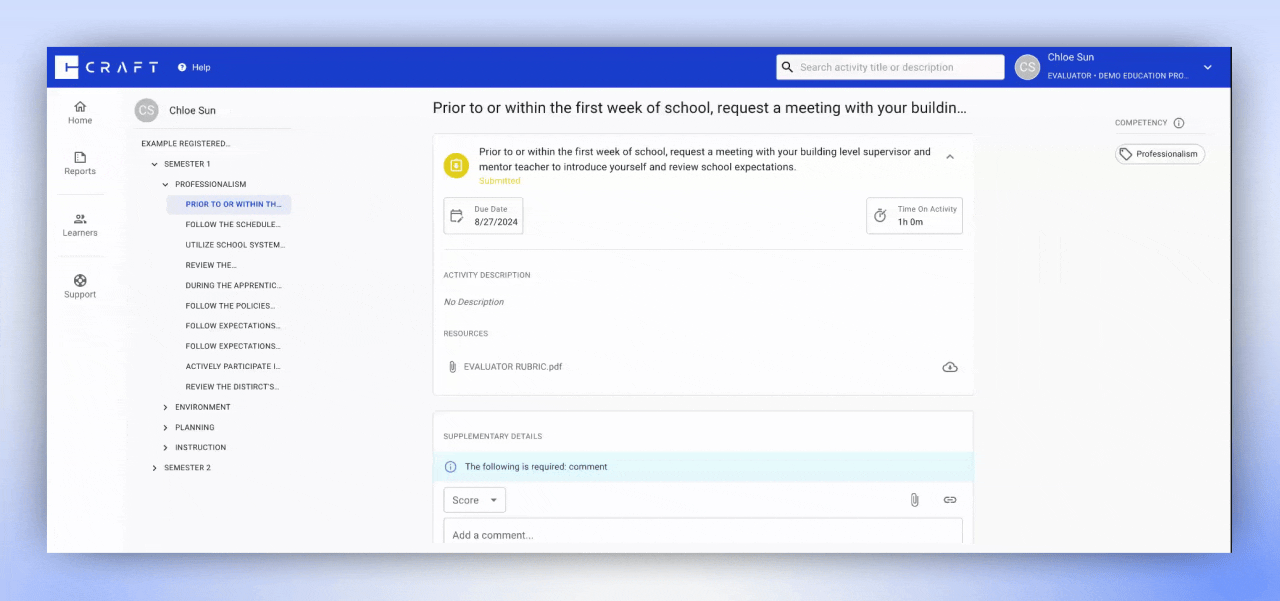Image resolution: width=1280 pixels, height=601 pixels.
Task: Click the Add a comment field
Action: point(702,534)
